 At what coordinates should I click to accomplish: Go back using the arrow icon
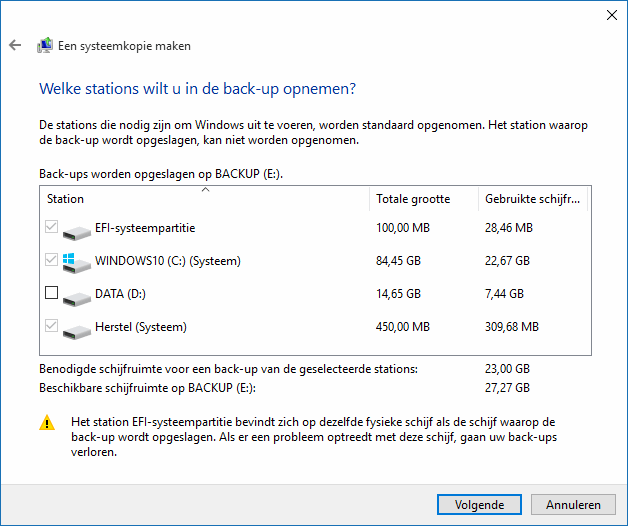pos(15,45)
